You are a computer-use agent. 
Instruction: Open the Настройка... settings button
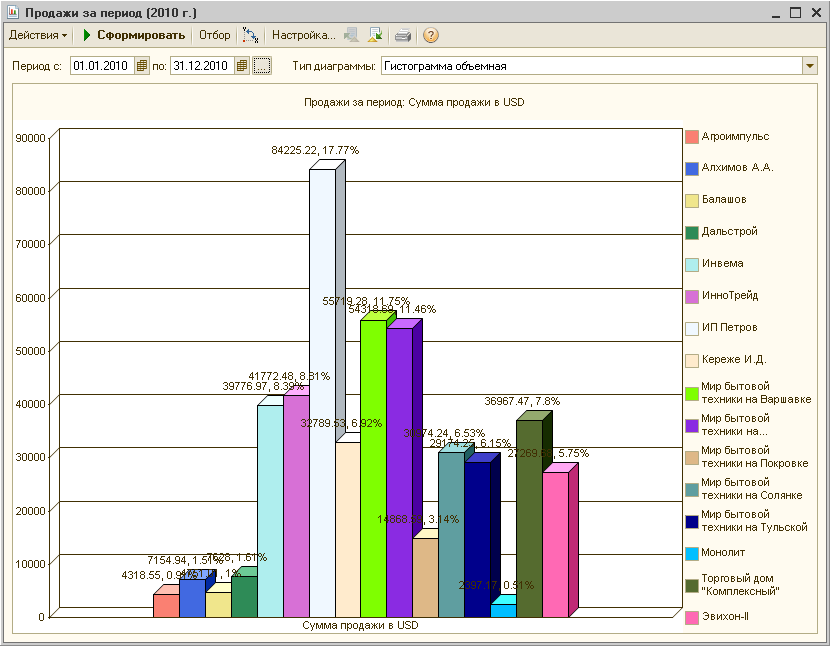tap(303, 35)
